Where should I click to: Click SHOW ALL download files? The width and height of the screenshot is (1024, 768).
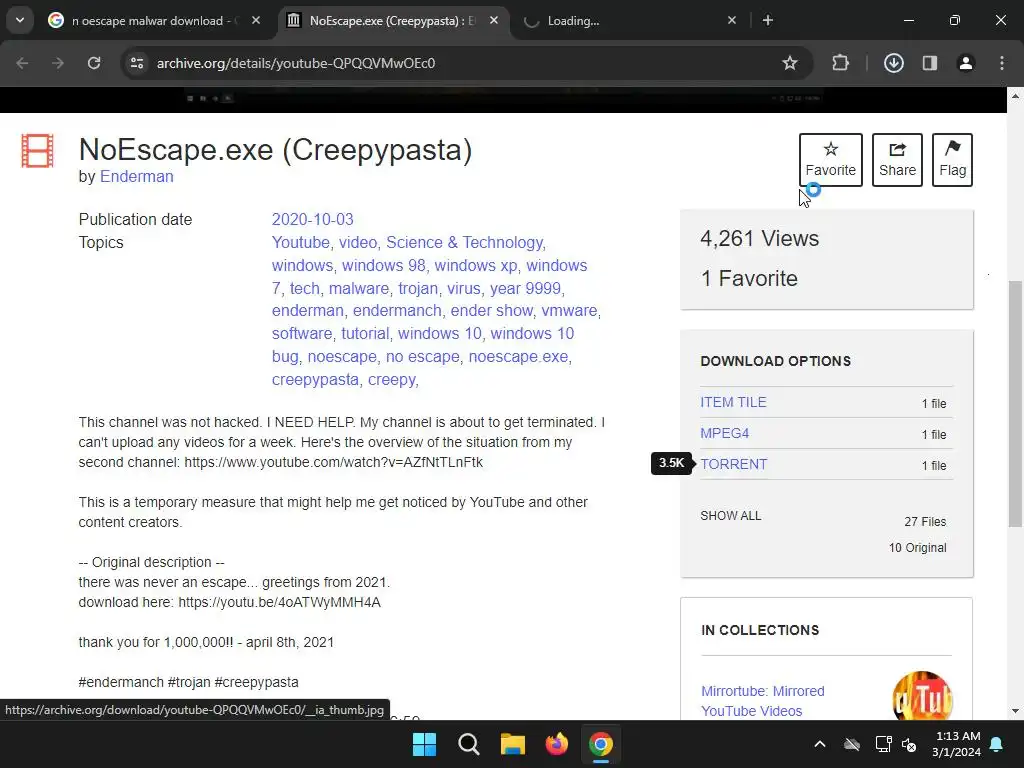pos(730,516)
